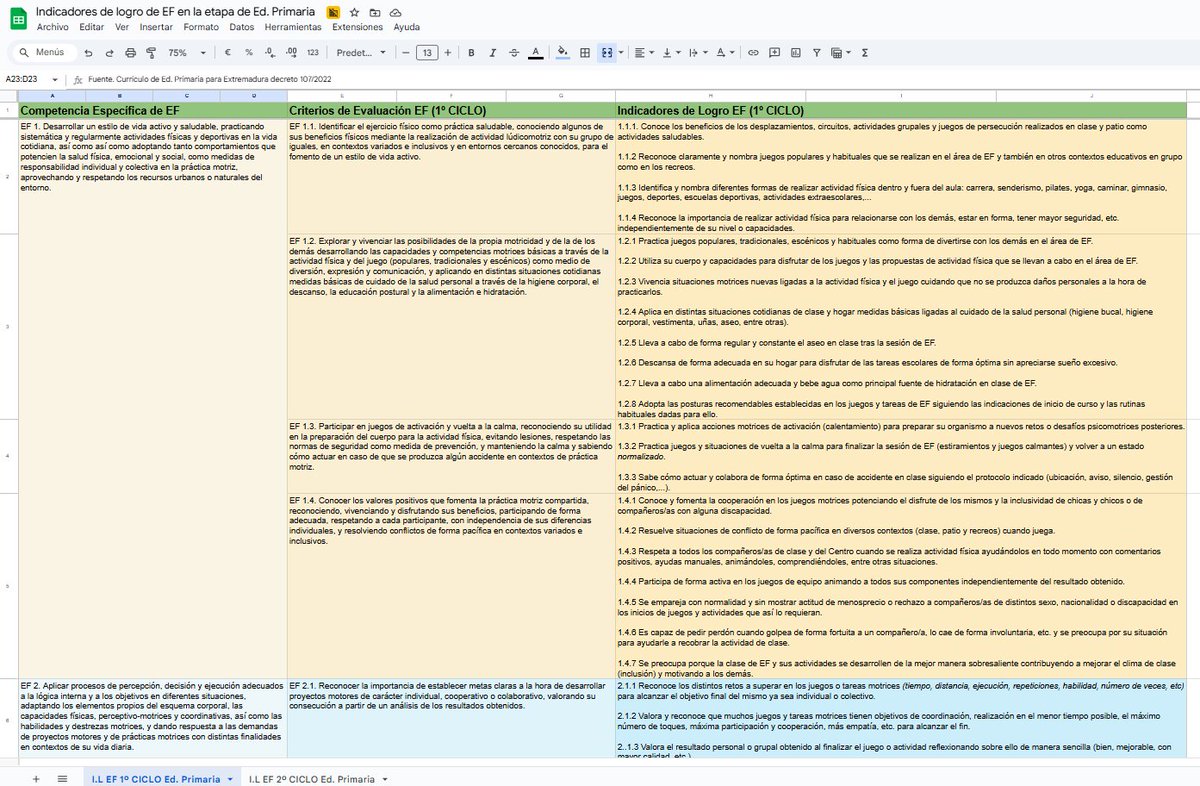Open the borders options
The height and width of the screenshot is (786, 1200).
(x=585, y=52)
